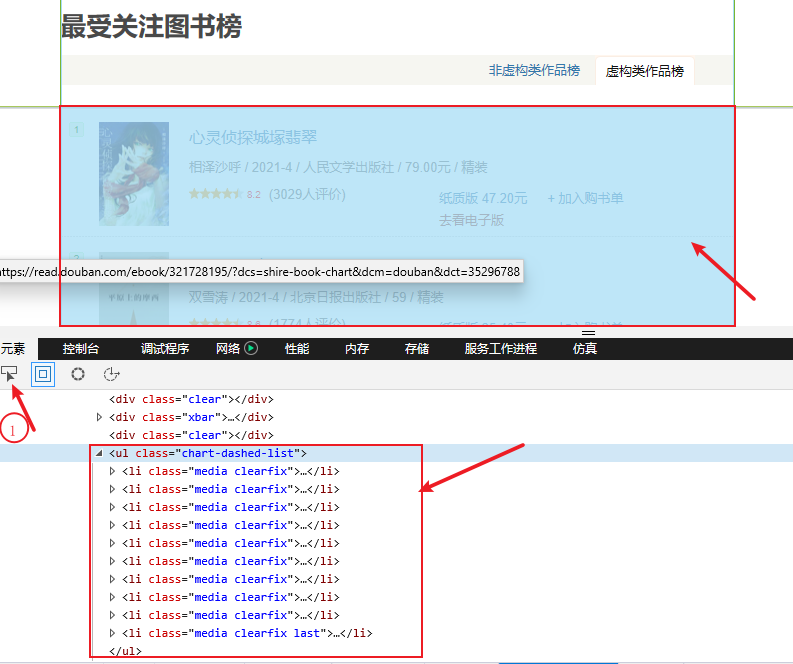Click the (3029人评价) rating count

307,194
